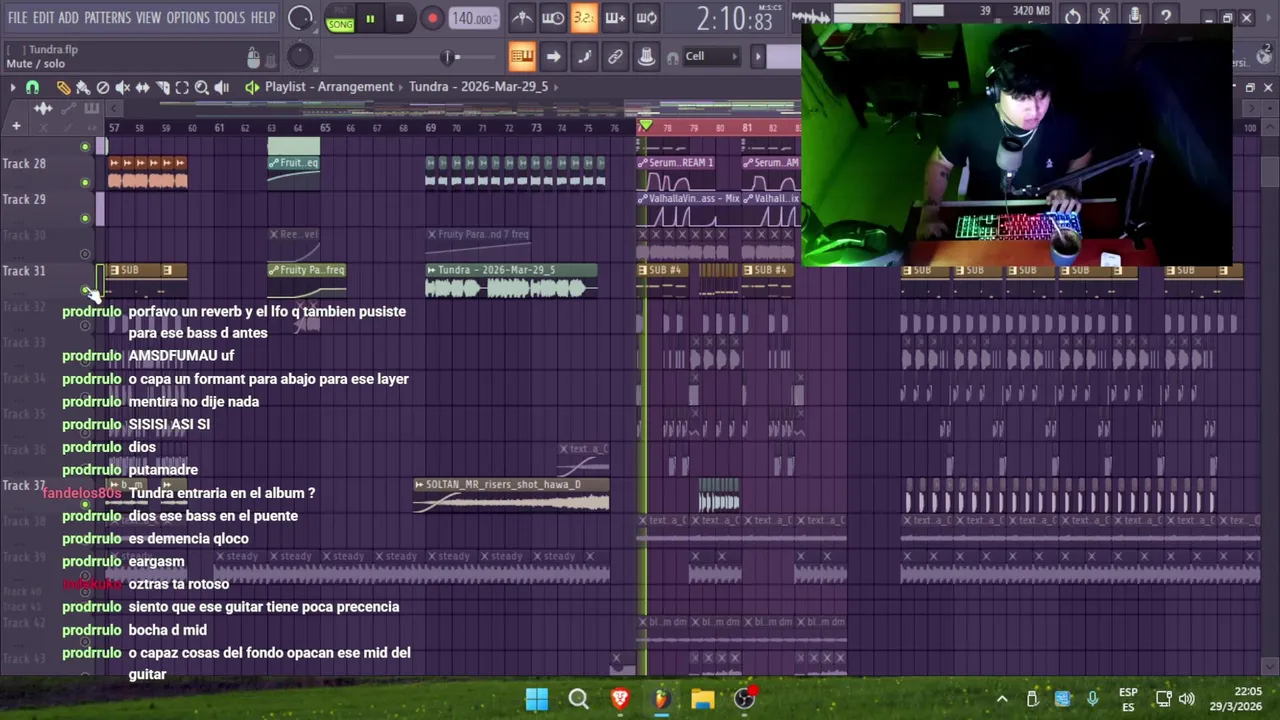1280x720 pixels.
Task: Add a new track with the plus icon
Action: (x=16, y=126)
